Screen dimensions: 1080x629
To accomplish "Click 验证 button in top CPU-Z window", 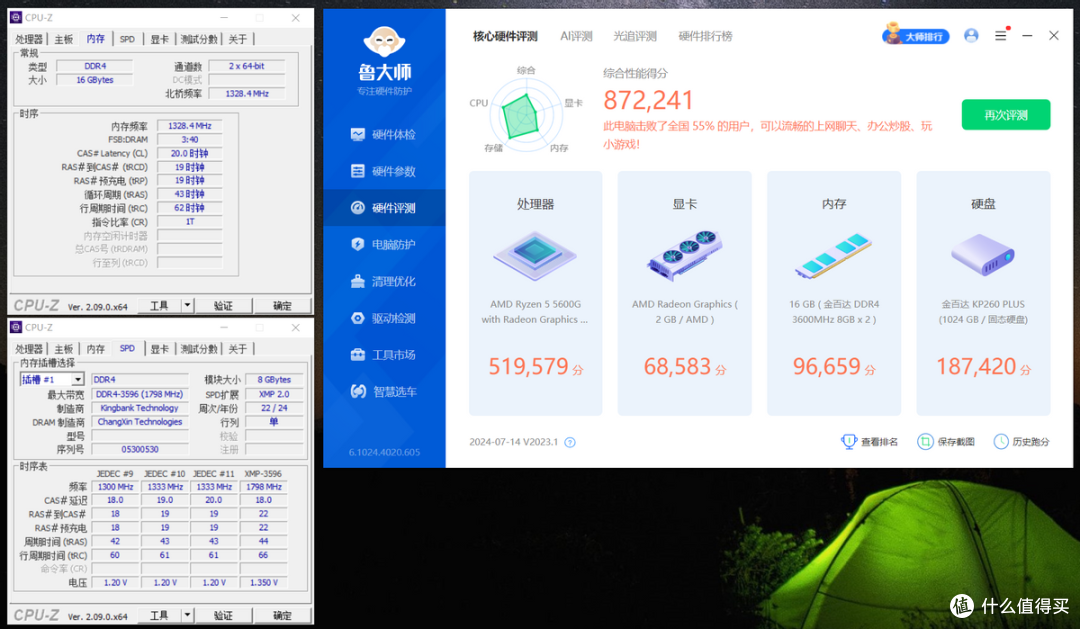I will tap(223, 305).
